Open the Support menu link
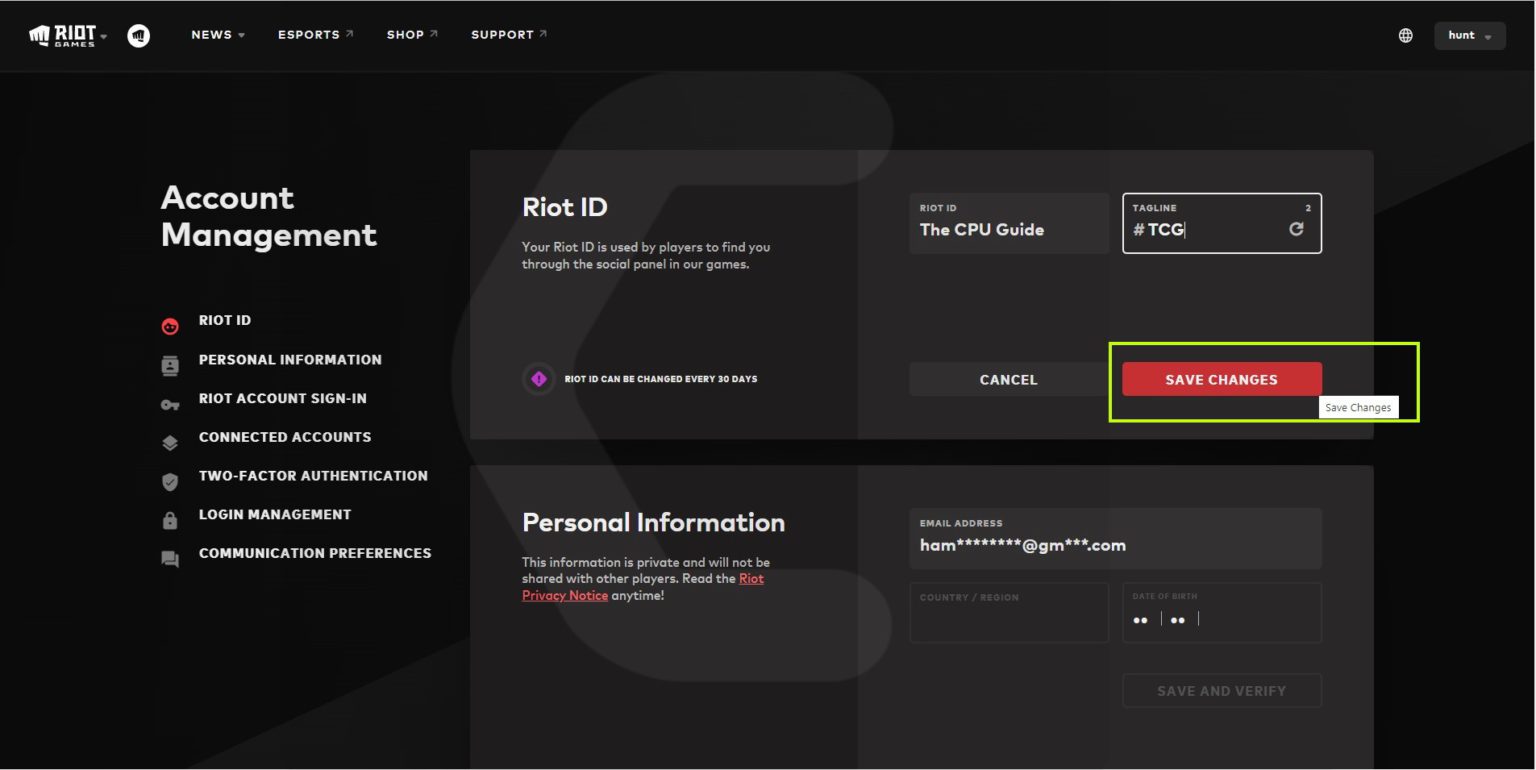 [x=508, y=35]
